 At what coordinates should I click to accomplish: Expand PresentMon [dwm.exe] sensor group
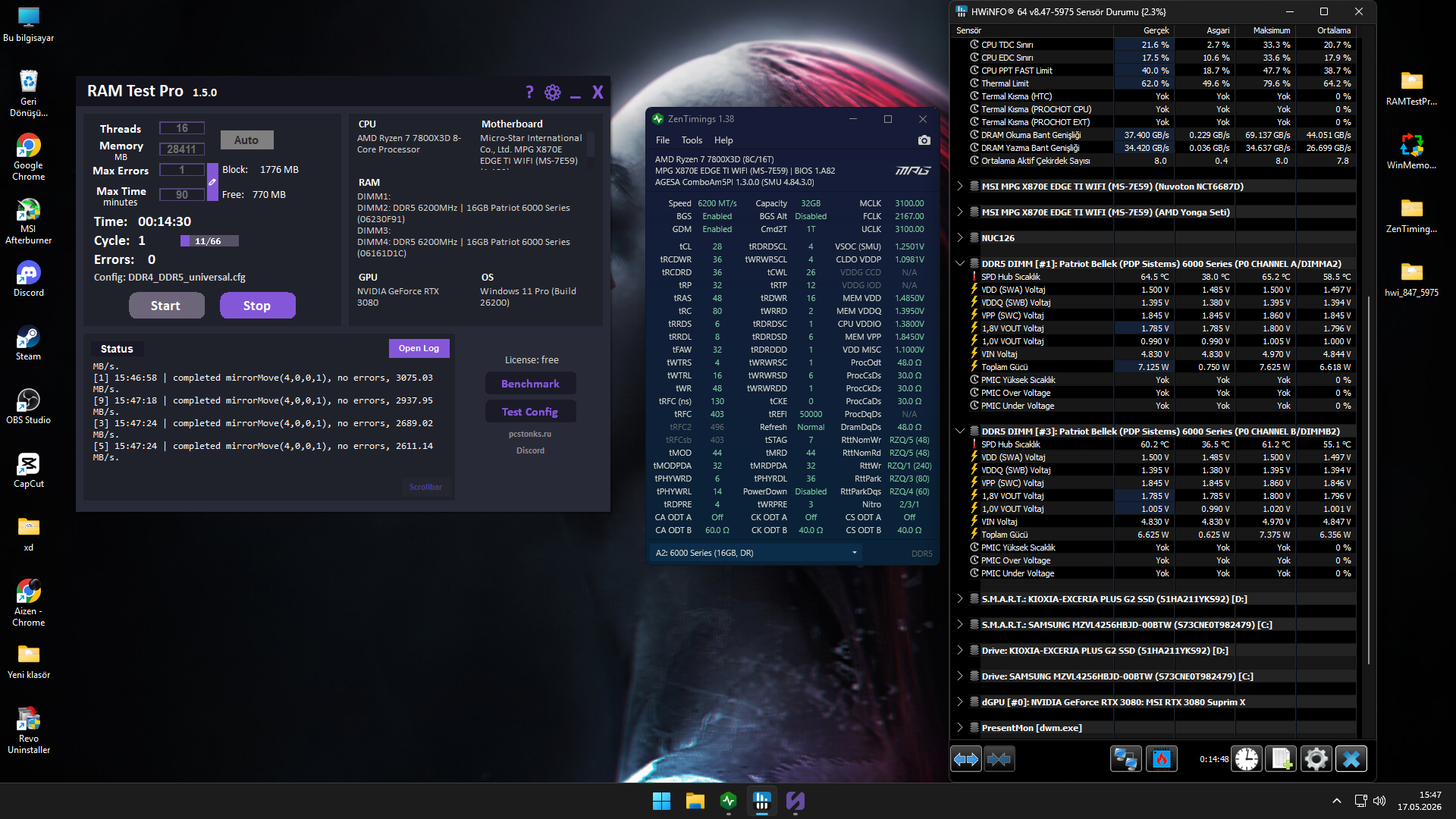click(960, 728)
